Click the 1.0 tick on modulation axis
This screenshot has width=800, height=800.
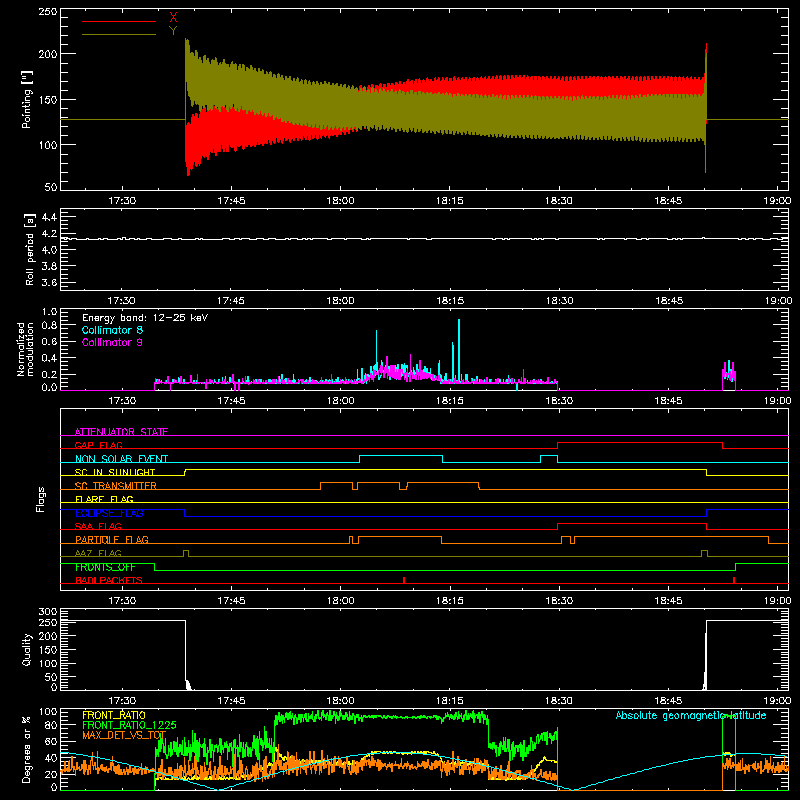pos(49,312)
